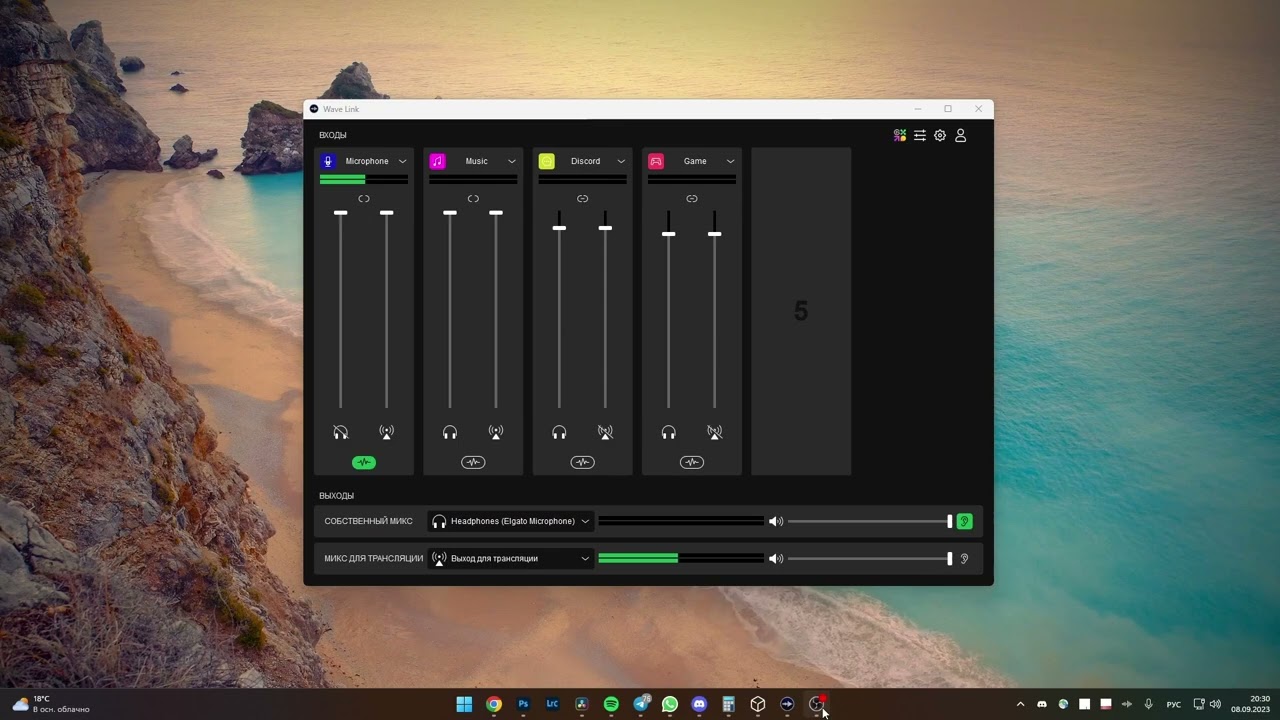Click the red Game channel icon
The image size is (1280, 720).
656,161
